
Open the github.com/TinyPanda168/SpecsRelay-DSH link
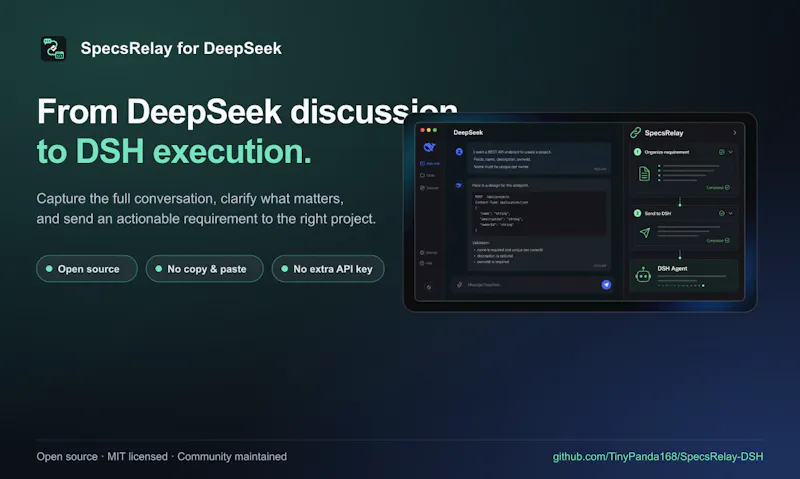pyautogui.click(x=658, y=457)
